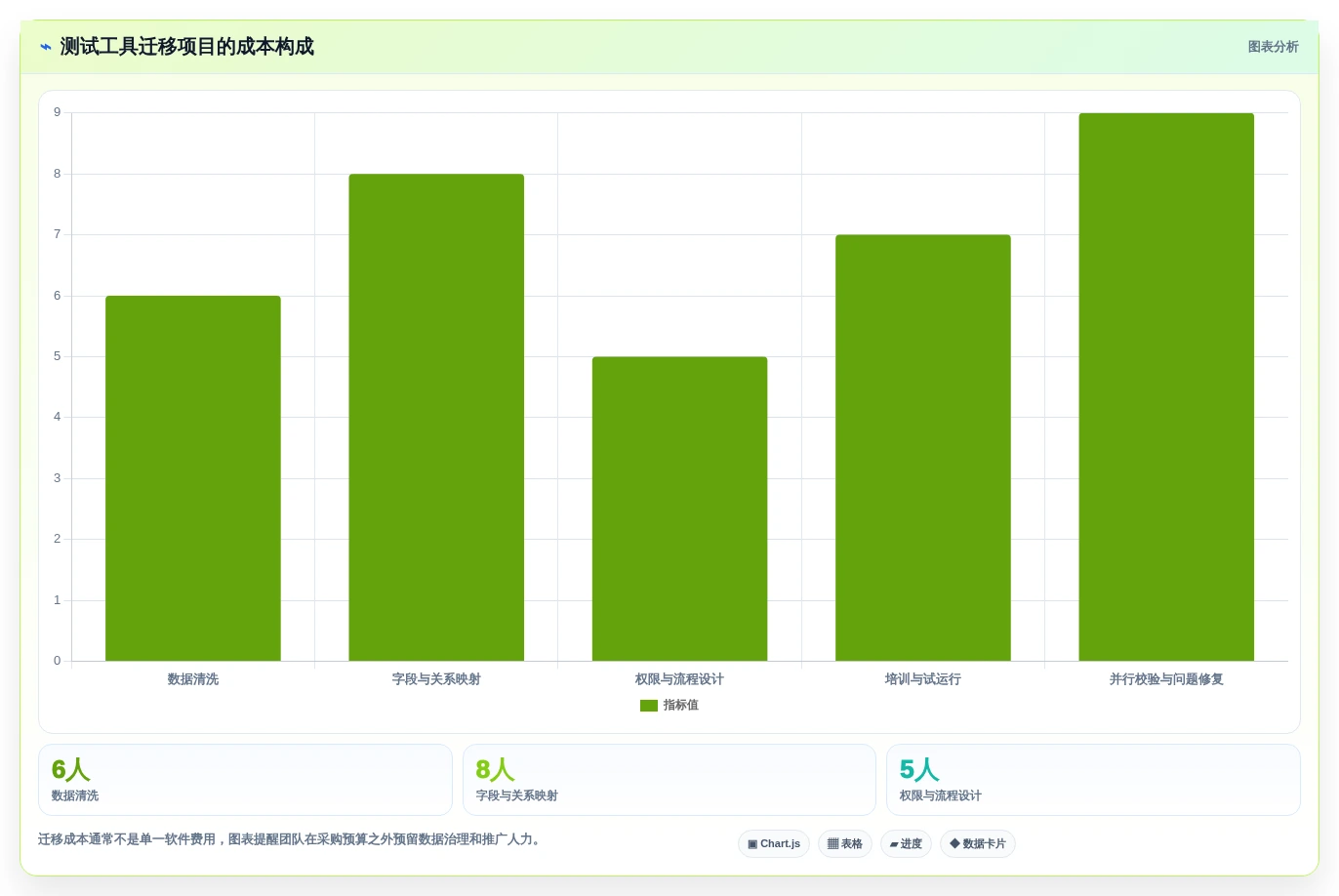Open the 5人 权限与流程设计 stat card
1339x896 pixels.
(1093, 780)
